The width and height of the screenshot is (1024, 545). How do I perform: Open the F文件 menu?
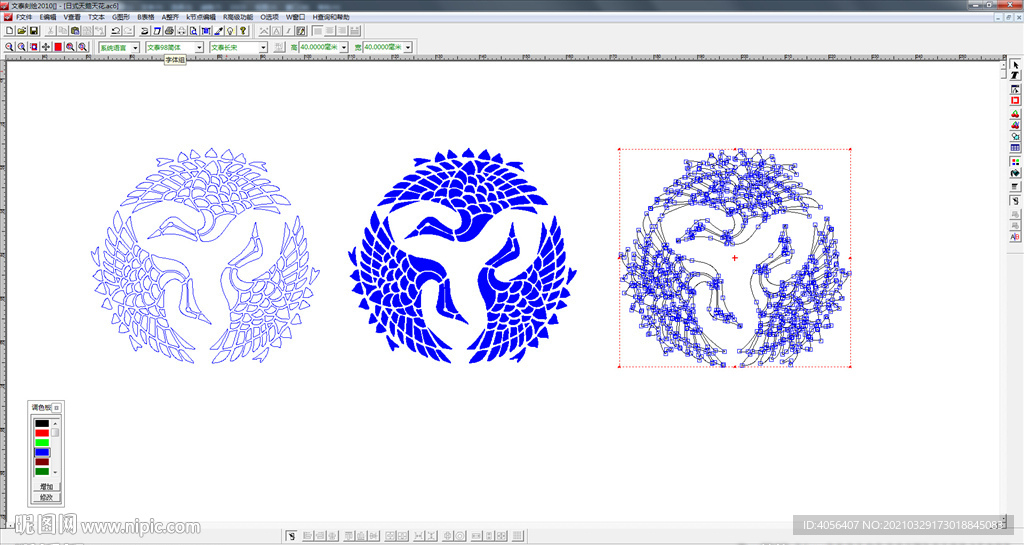pos(23,17)
